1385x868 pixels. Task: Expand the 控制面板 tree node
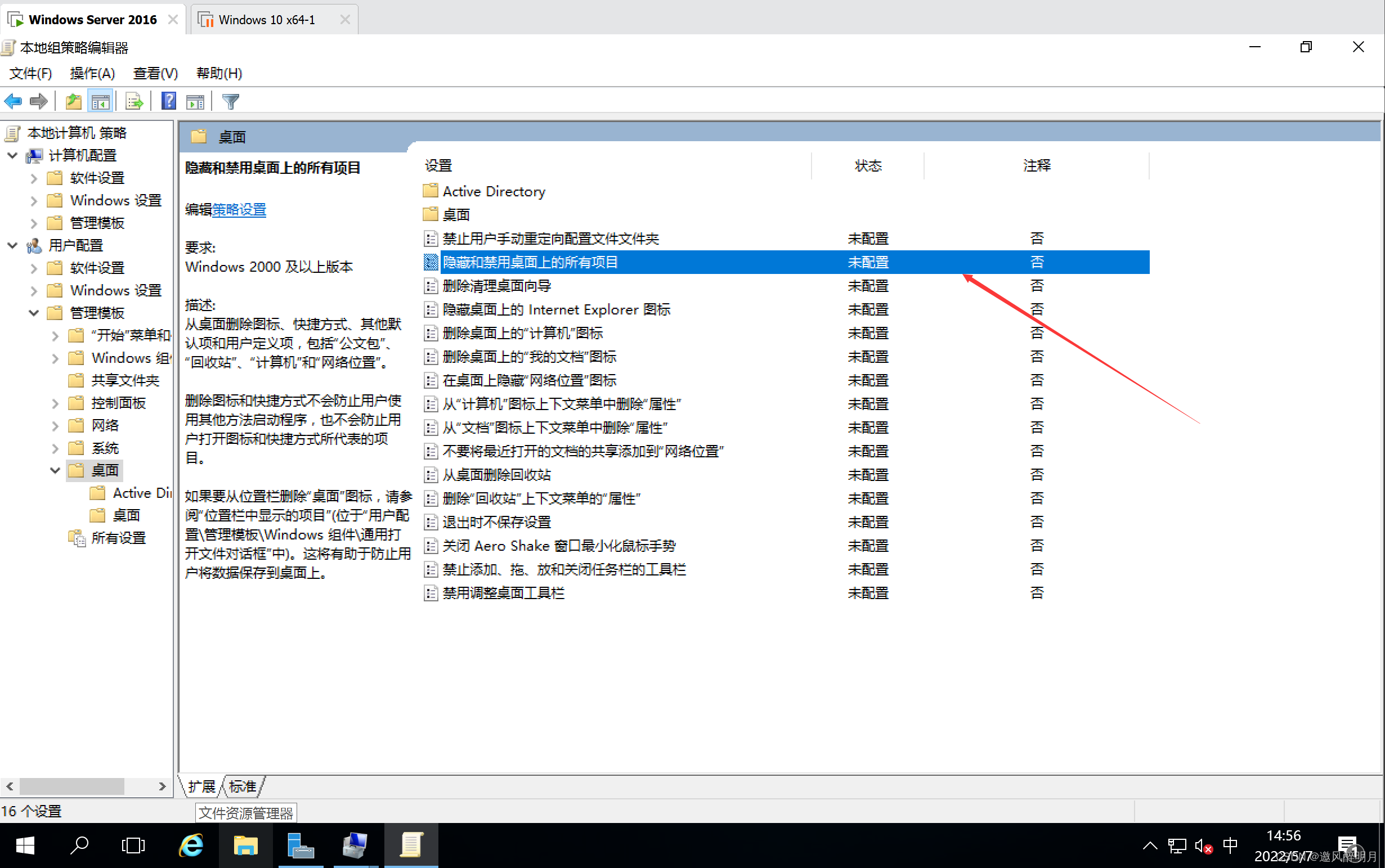click(55, 403)
